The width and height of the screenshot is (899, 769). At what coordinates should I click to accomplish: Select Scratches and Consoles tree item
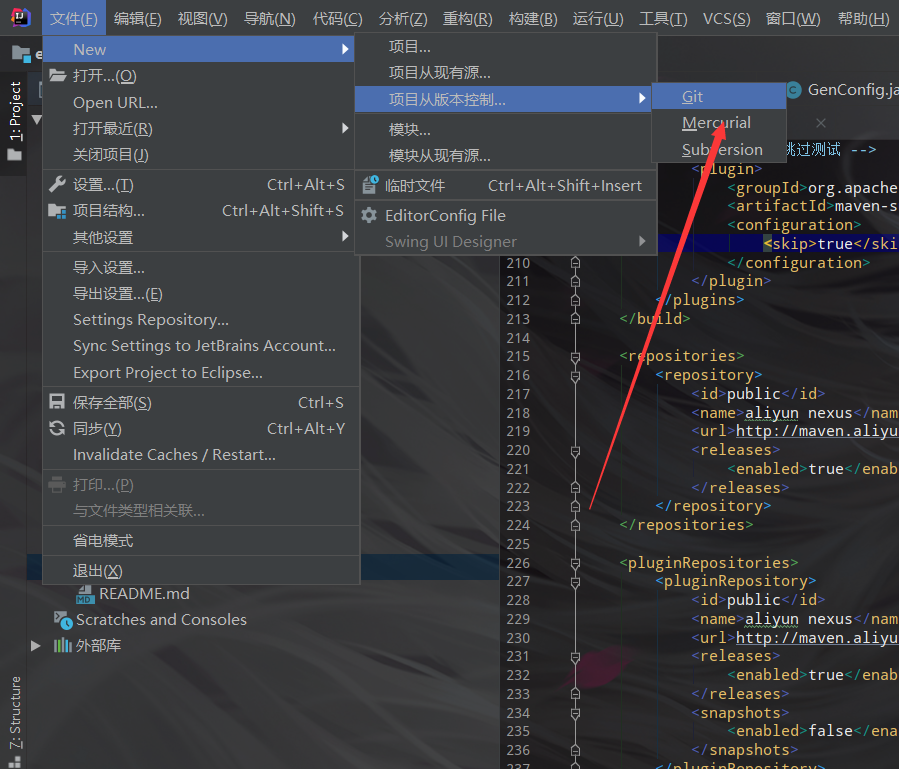pos(161,619)
